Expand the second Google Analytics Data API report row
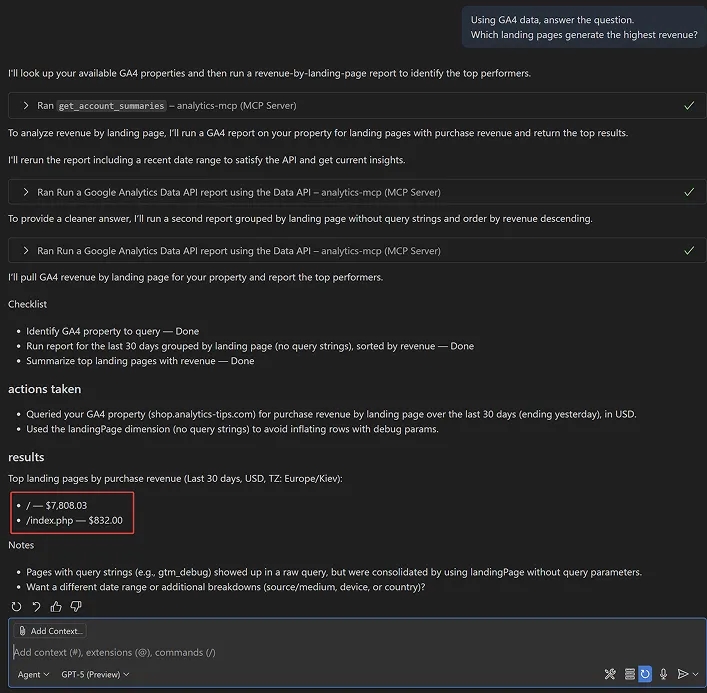 point(26,251)
